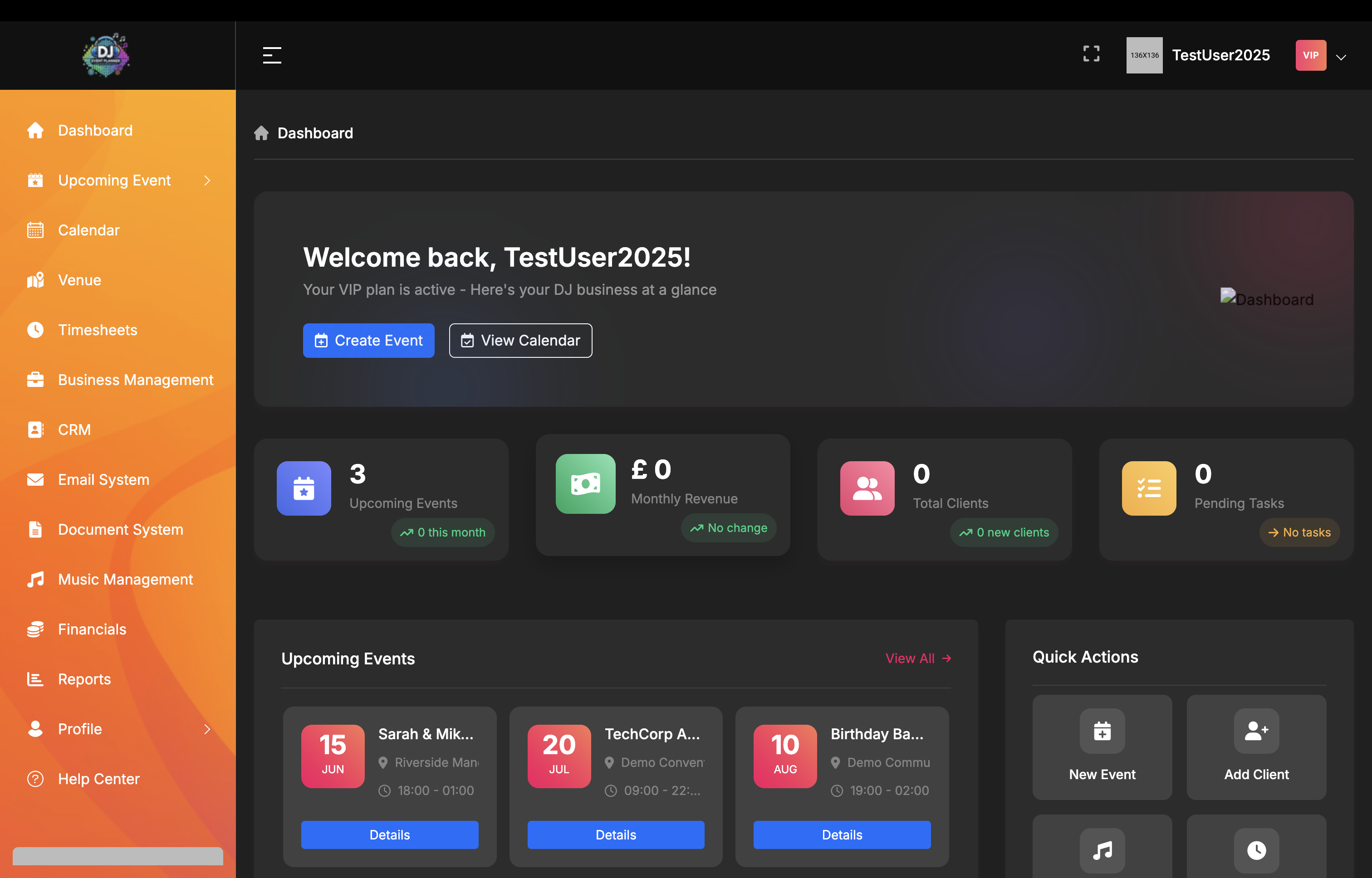The width and height of the screenshot is (1372, 878).
Task: Click the Music Management note icon
Action: [x=35, y=579]
